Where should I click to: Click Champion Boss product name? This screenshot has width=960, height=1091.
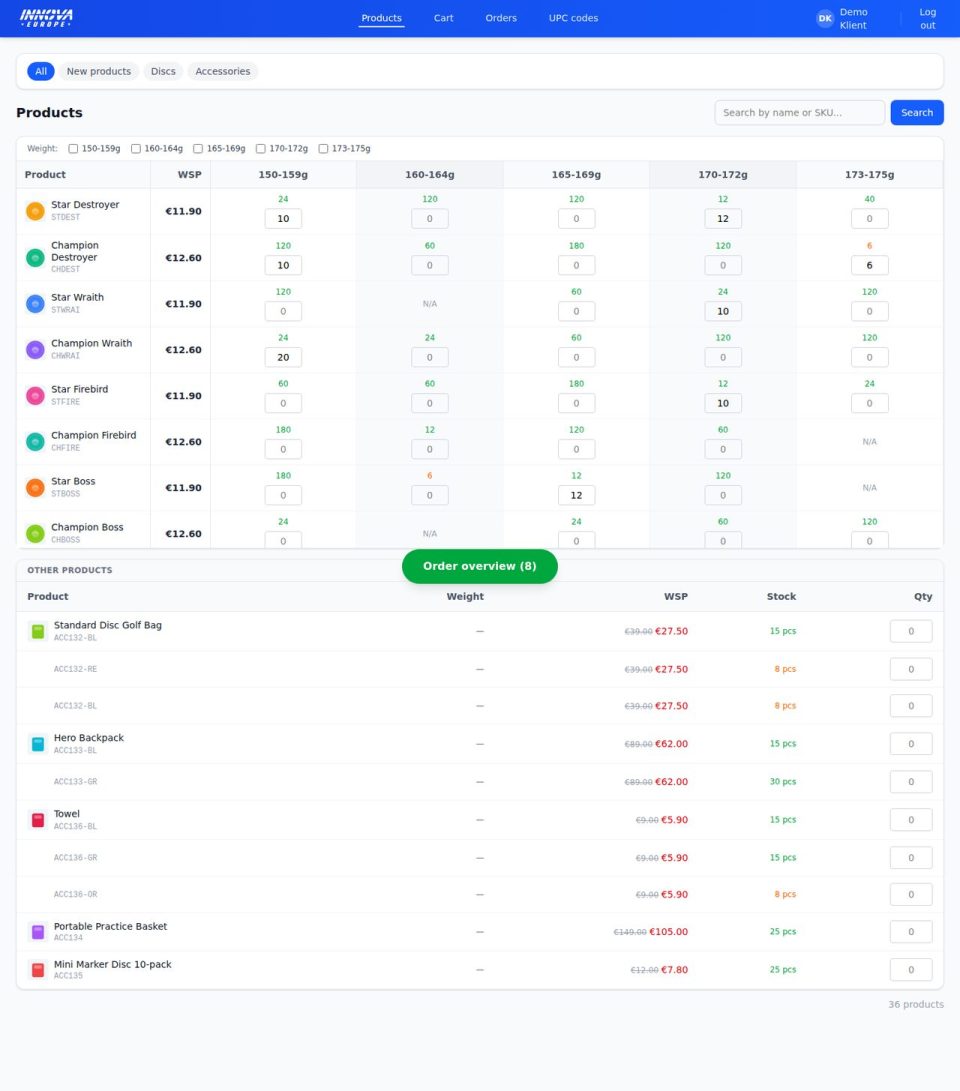click(x=87, y=527)
